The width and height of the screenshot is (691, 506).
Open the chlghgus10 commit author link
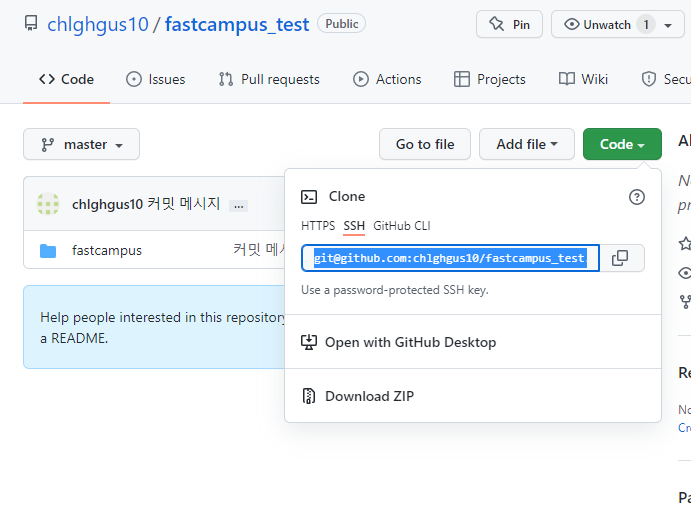tap(108, 204)
